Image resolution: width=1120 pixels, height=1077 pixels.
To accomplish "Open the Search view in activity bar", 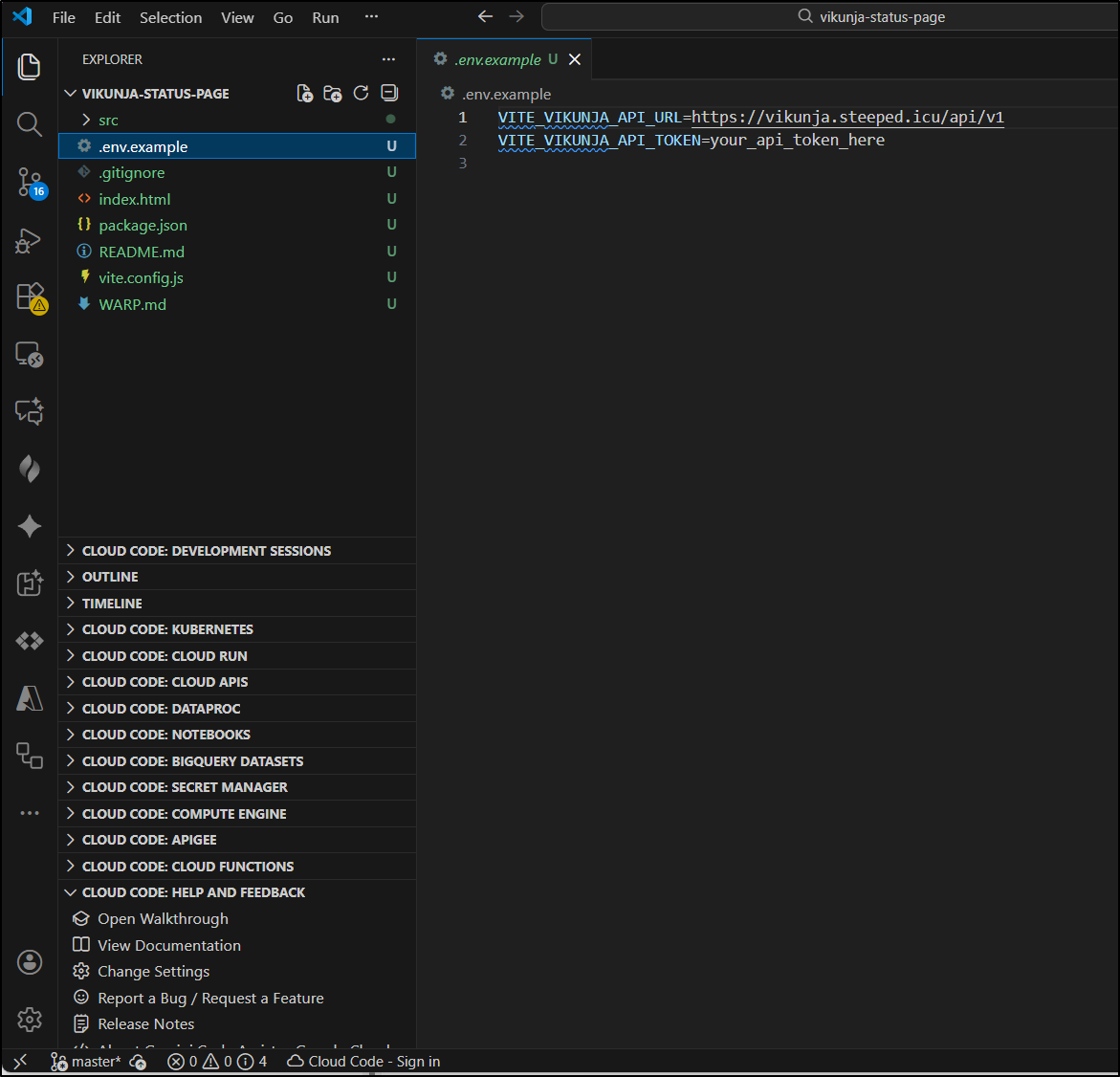I will tap(30, 124).
